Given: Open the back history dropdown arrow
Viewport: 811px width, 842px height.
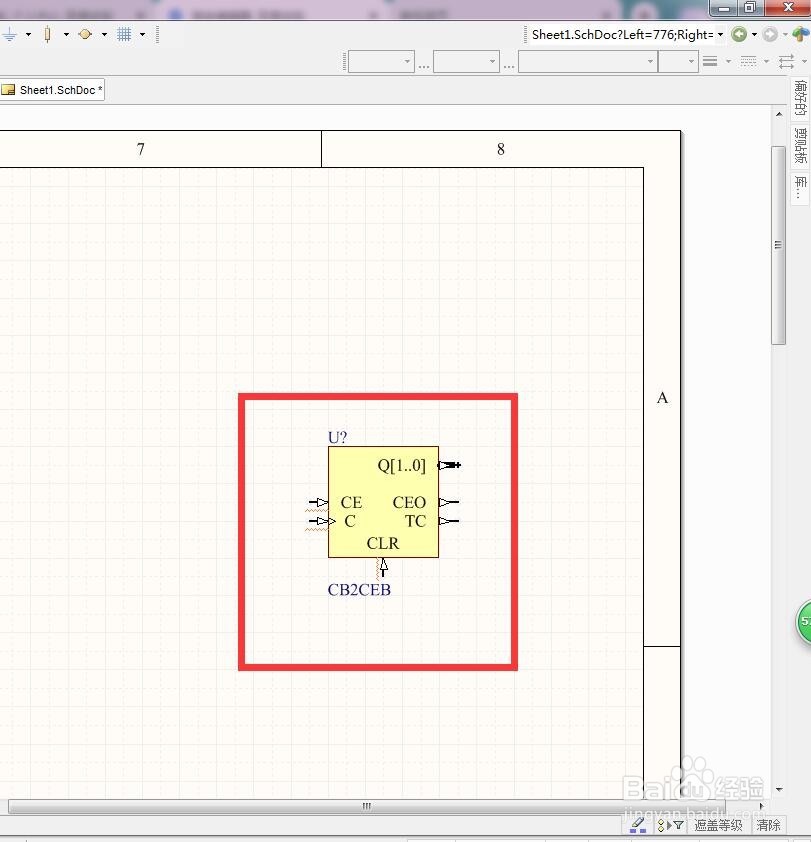Looking at the screenshot, I should point(755,35).
